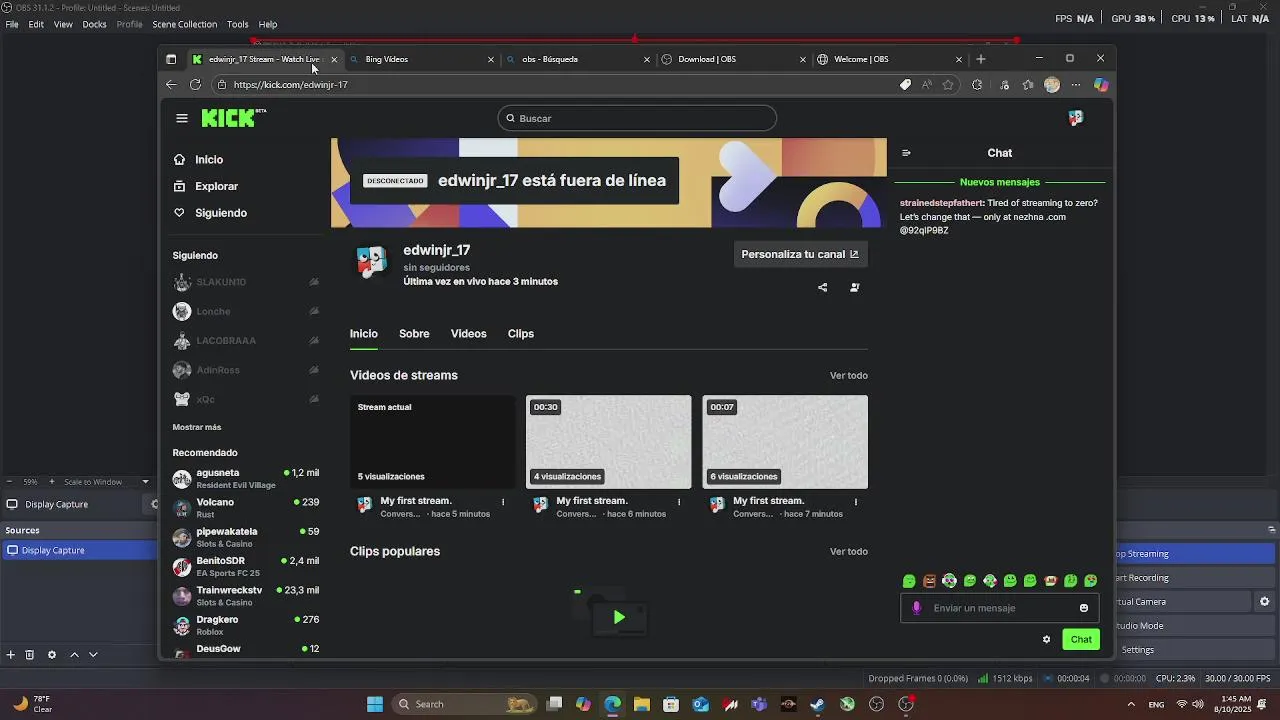Toggle Studio Mode in OBS controls
This screenshot has height=720, width=1280.
coord(1195,626)
